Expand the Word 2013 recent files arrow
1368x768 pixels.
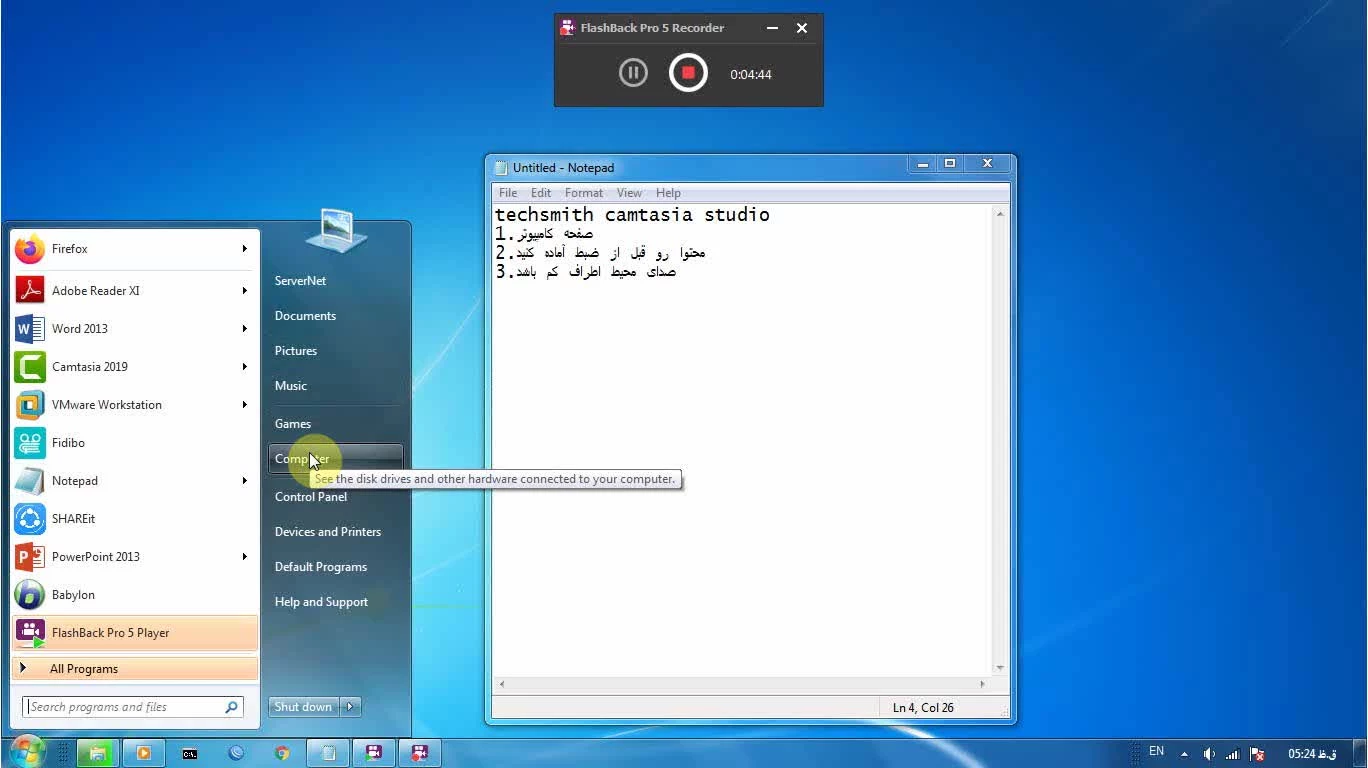pos(244,329)
